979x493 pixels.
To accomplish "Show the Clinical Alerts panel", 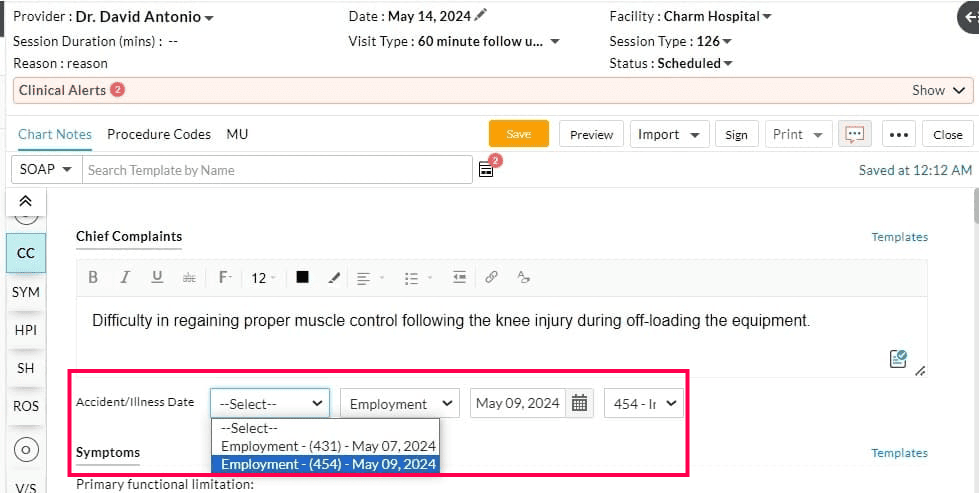I will [940, 90].
